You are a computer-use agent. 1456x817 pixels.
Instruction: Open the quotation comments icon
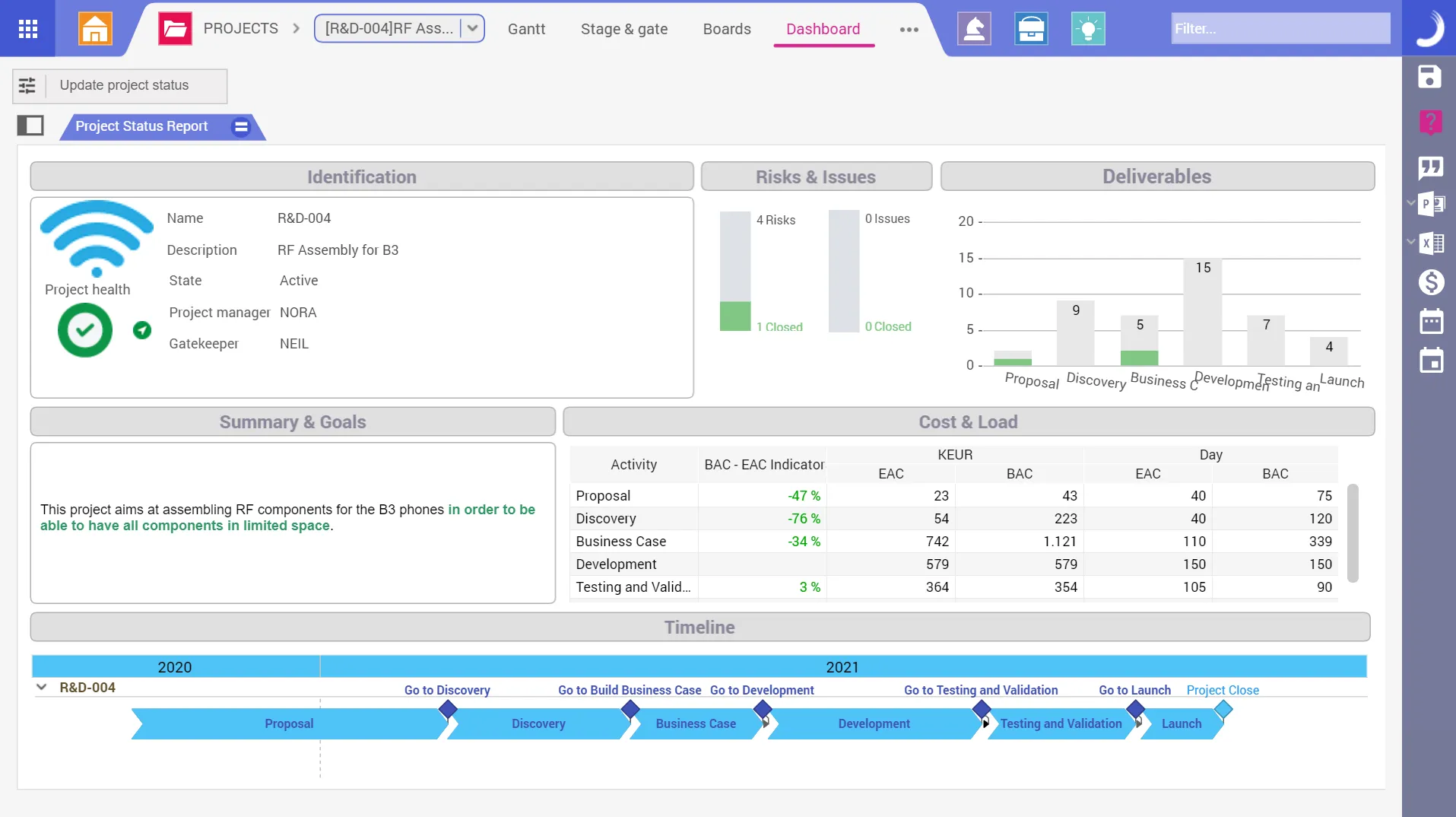1430,167
